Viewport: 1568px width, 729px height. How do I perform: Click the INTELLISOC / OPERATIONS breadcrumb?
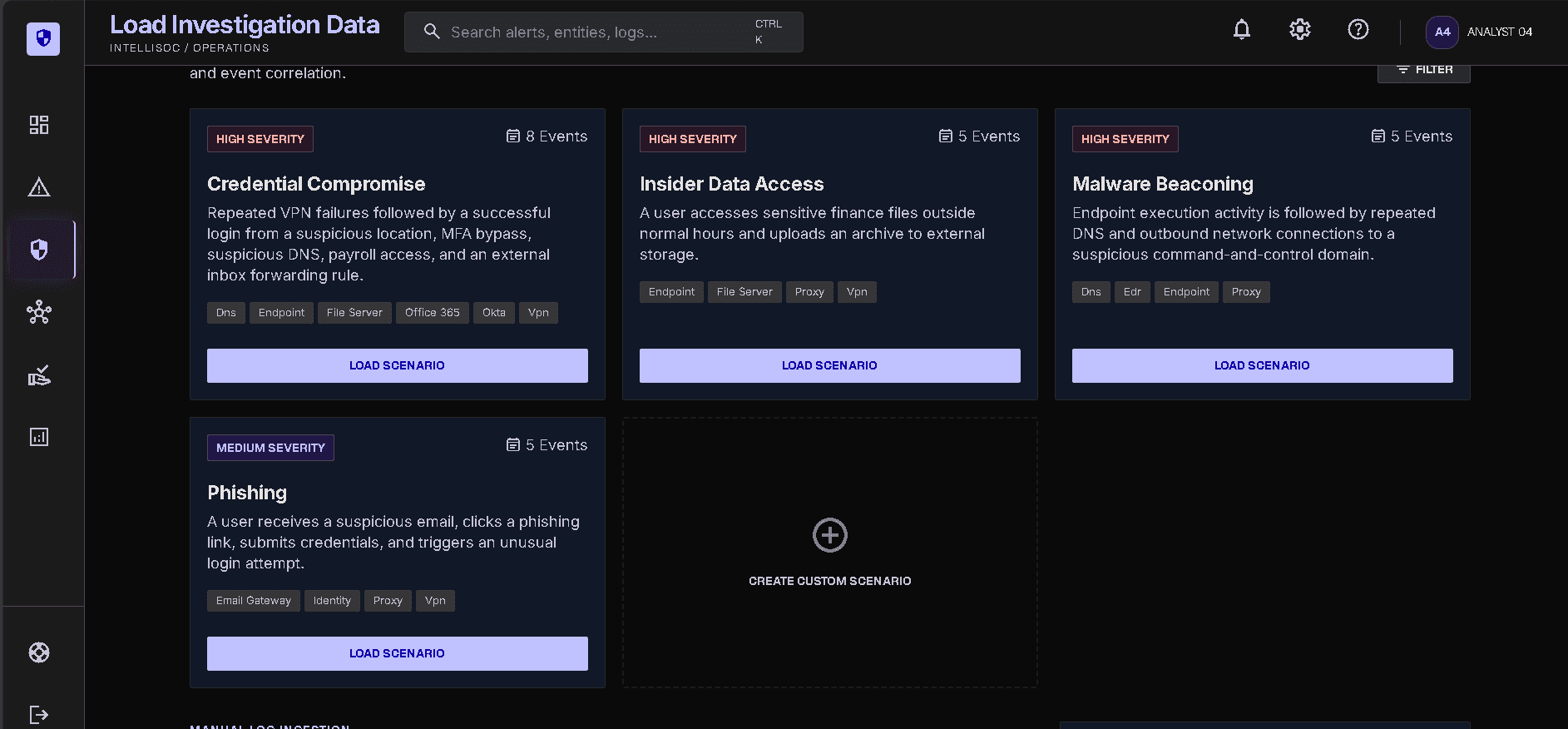(190, 48)
